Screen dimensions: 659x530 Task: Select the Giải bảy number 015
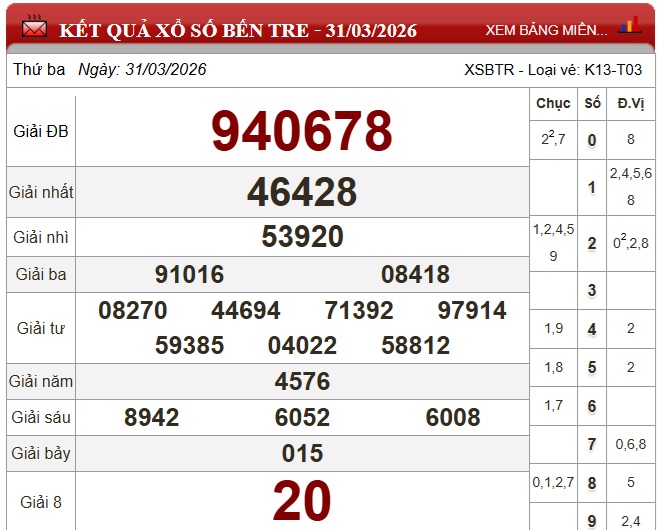coord(302,454)
